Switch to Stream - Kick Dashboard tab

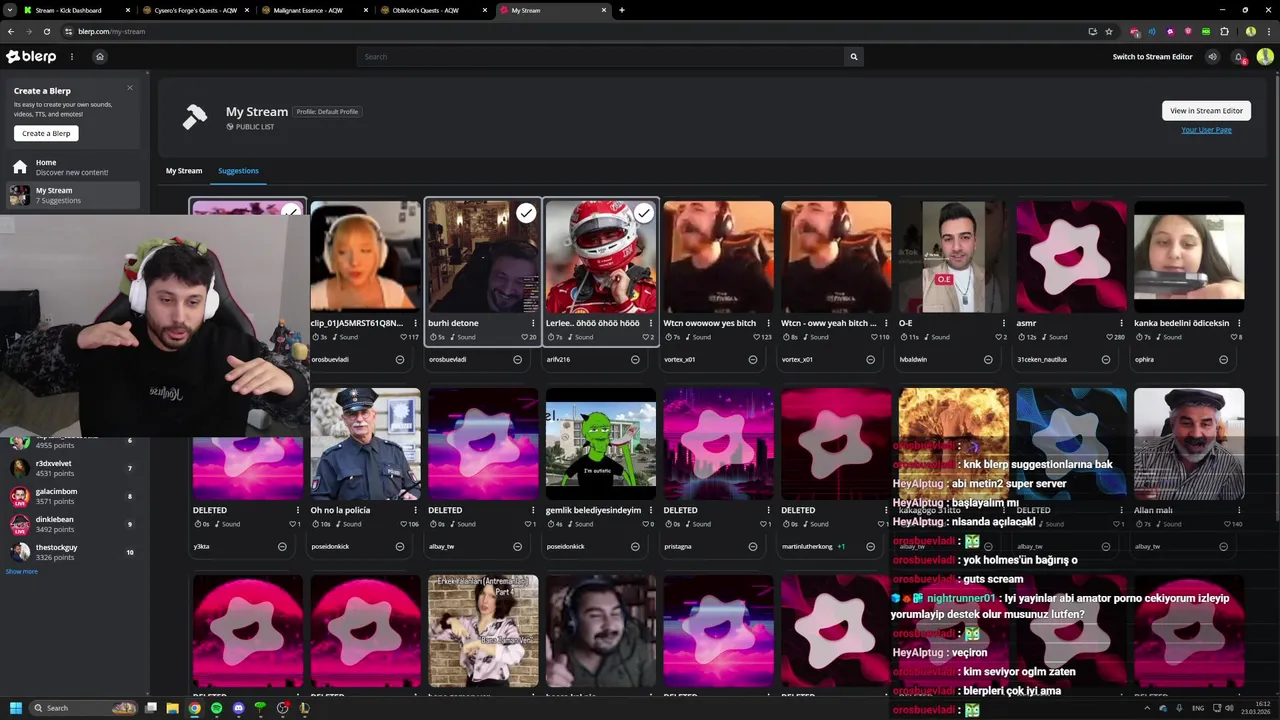[75, 10]
